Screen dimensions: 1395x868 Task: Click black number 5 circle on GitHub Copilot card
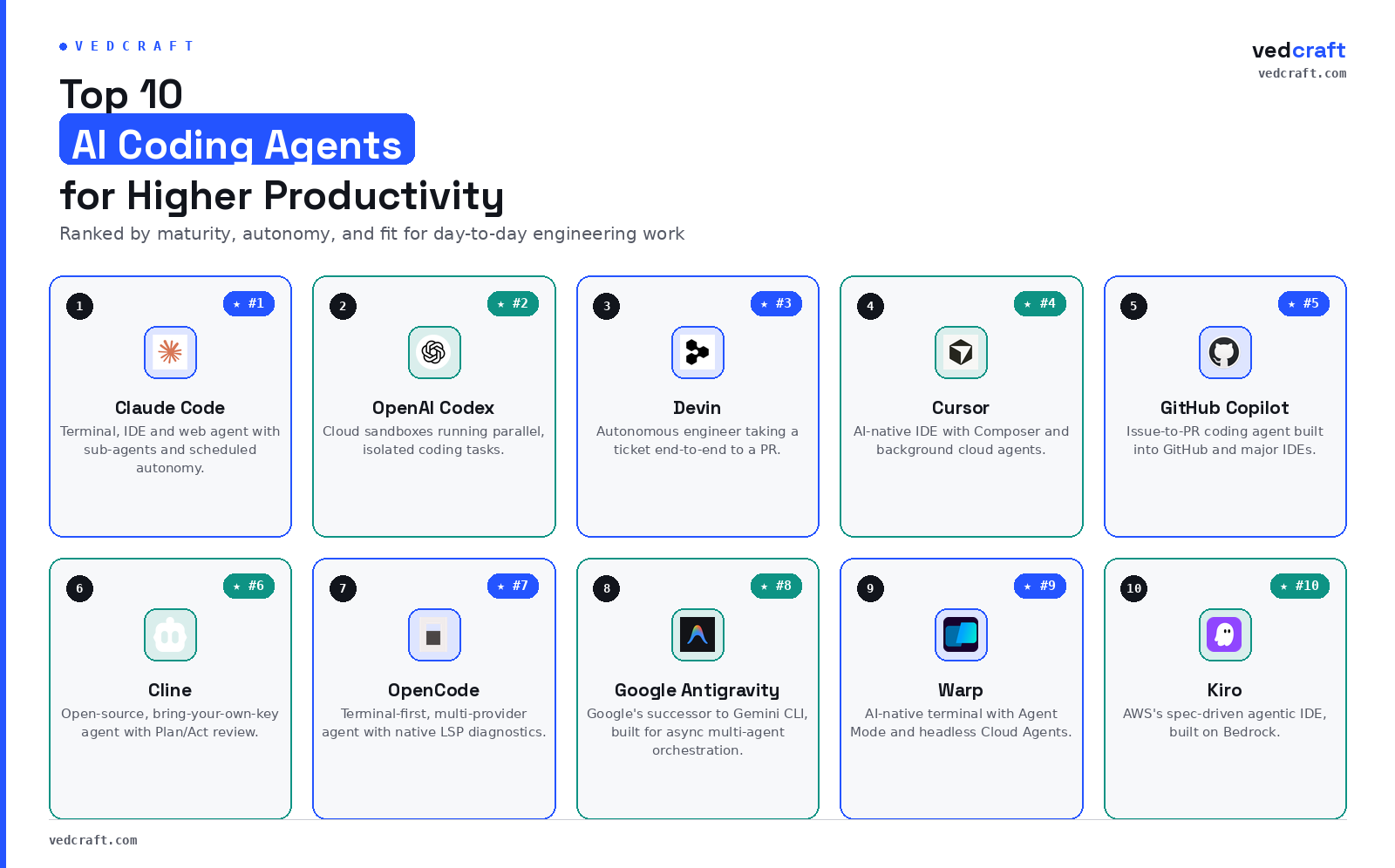point(1133,306)
